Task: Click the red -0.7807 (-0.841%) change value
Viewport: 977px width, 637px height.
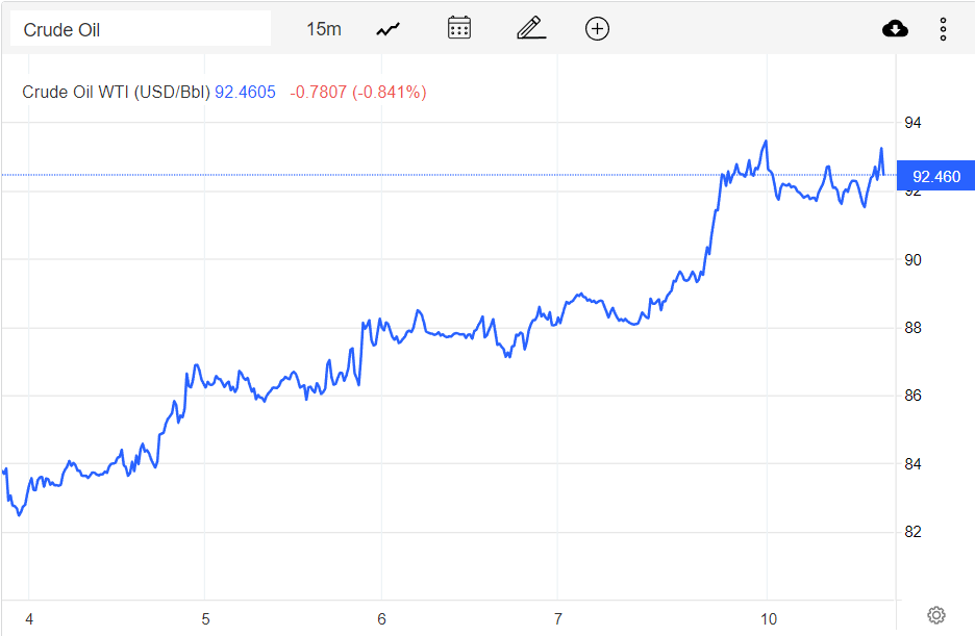Action: pyautogui.click(x=358, y=92)
